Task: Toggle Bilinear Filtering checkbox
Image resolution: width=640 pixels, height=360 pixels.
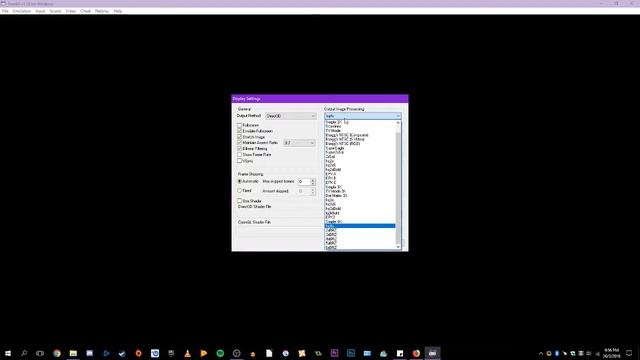Action: tap(240, 149)
